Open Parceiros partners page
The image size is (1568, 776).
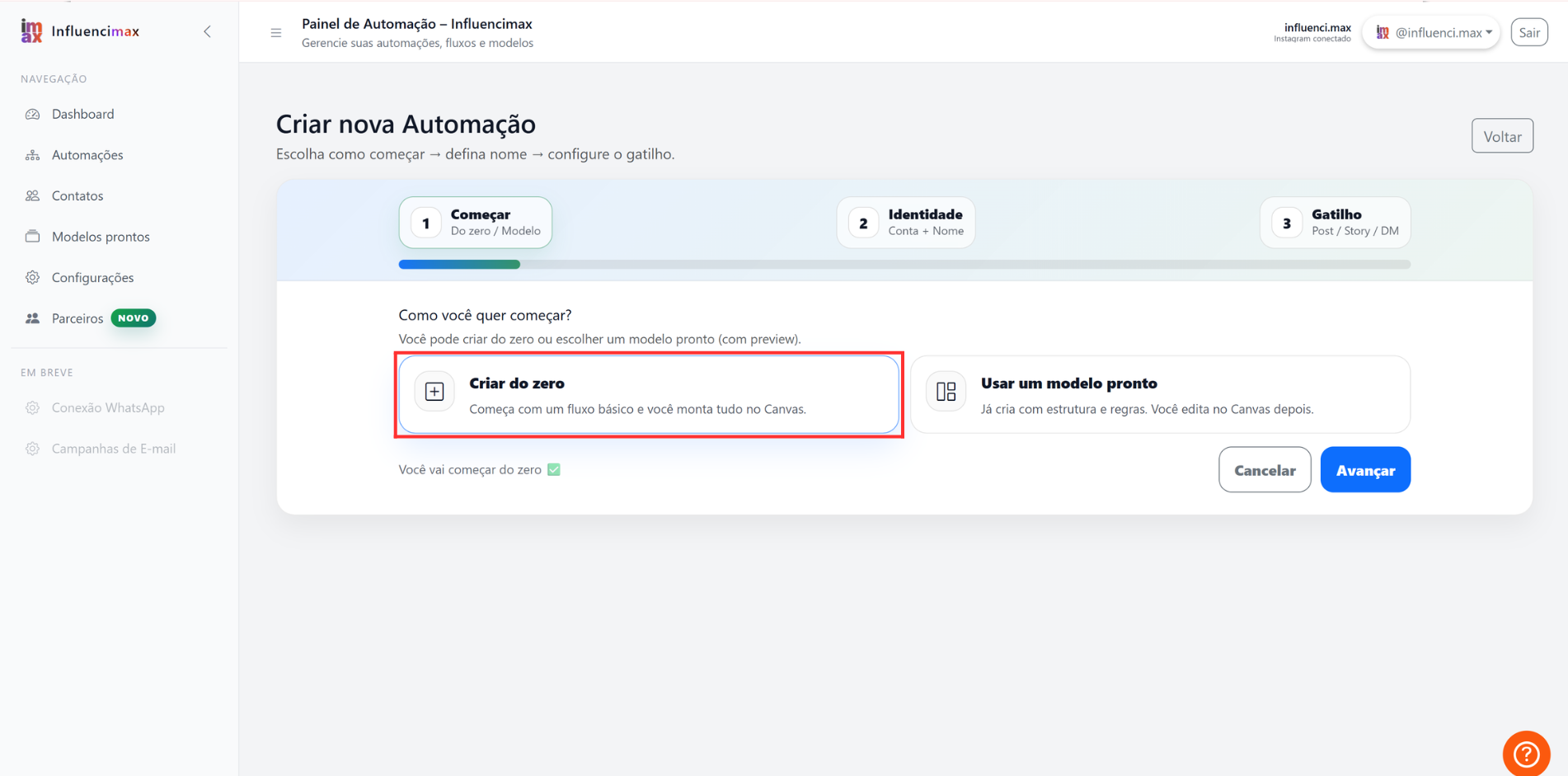(x=77, y=318)
